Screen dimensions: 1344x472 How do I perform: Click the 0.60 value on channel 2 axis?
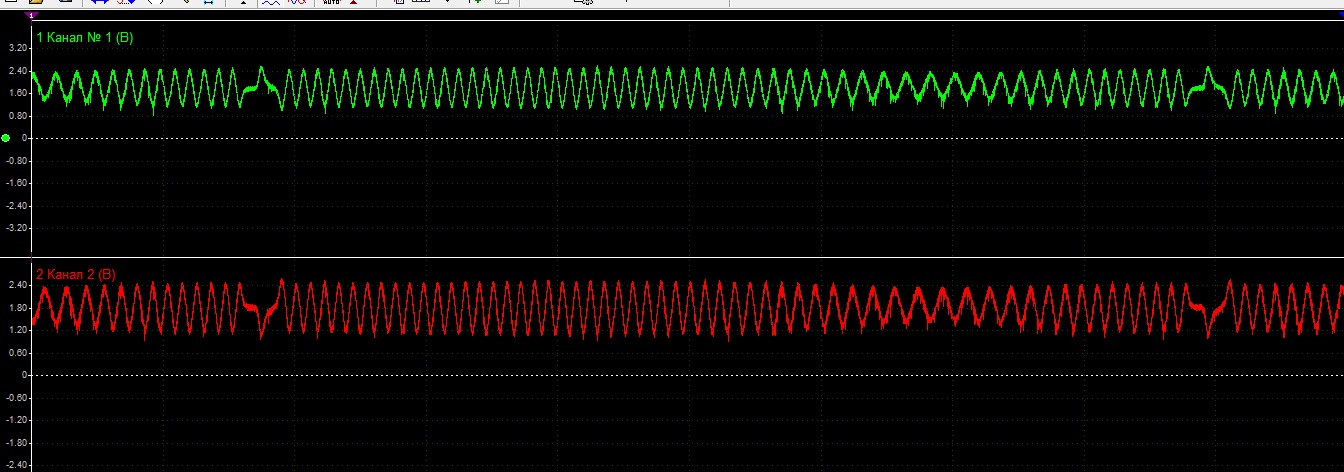coord(16,352)
